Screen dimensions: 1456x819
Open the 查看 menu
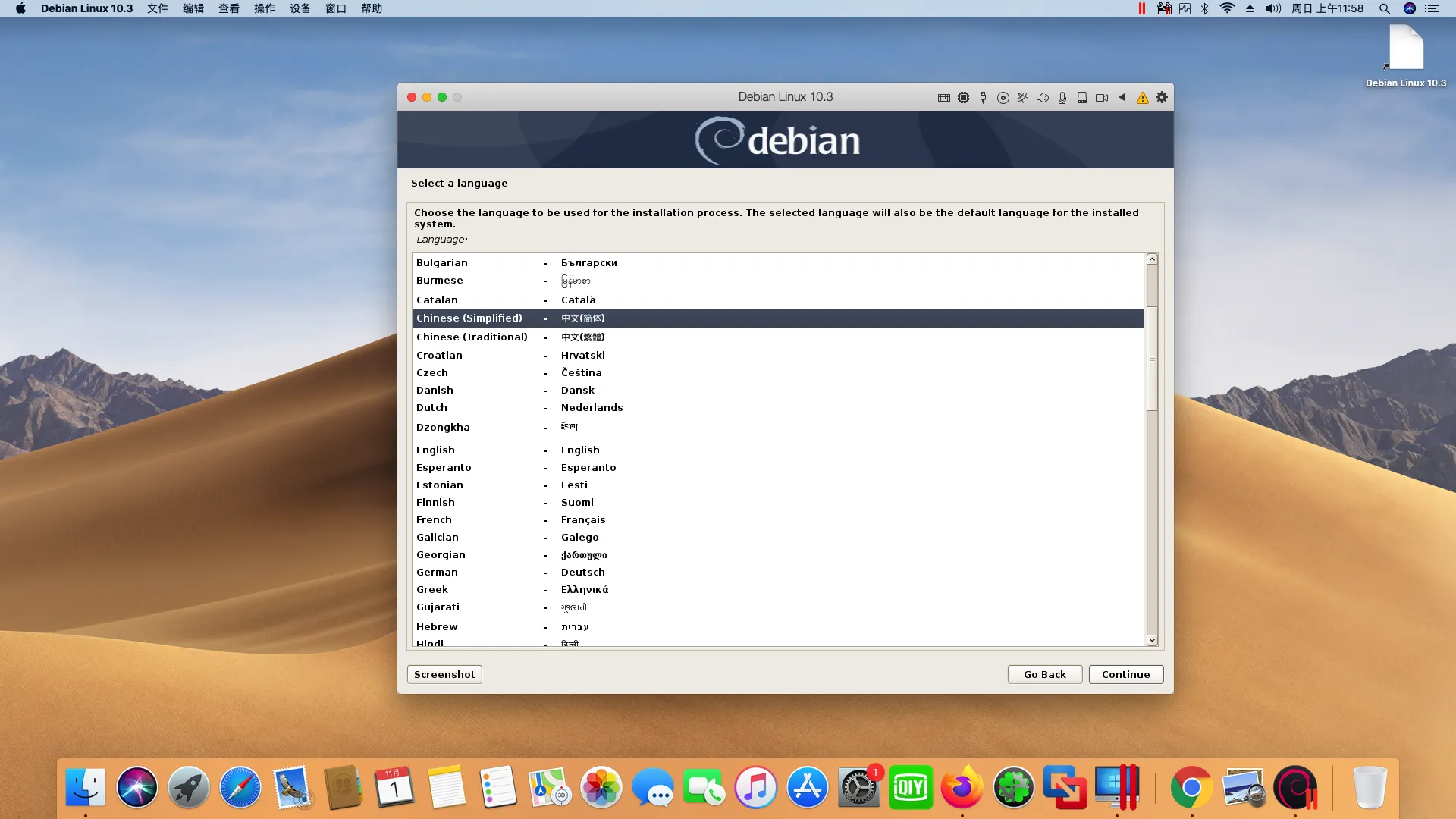229,8
